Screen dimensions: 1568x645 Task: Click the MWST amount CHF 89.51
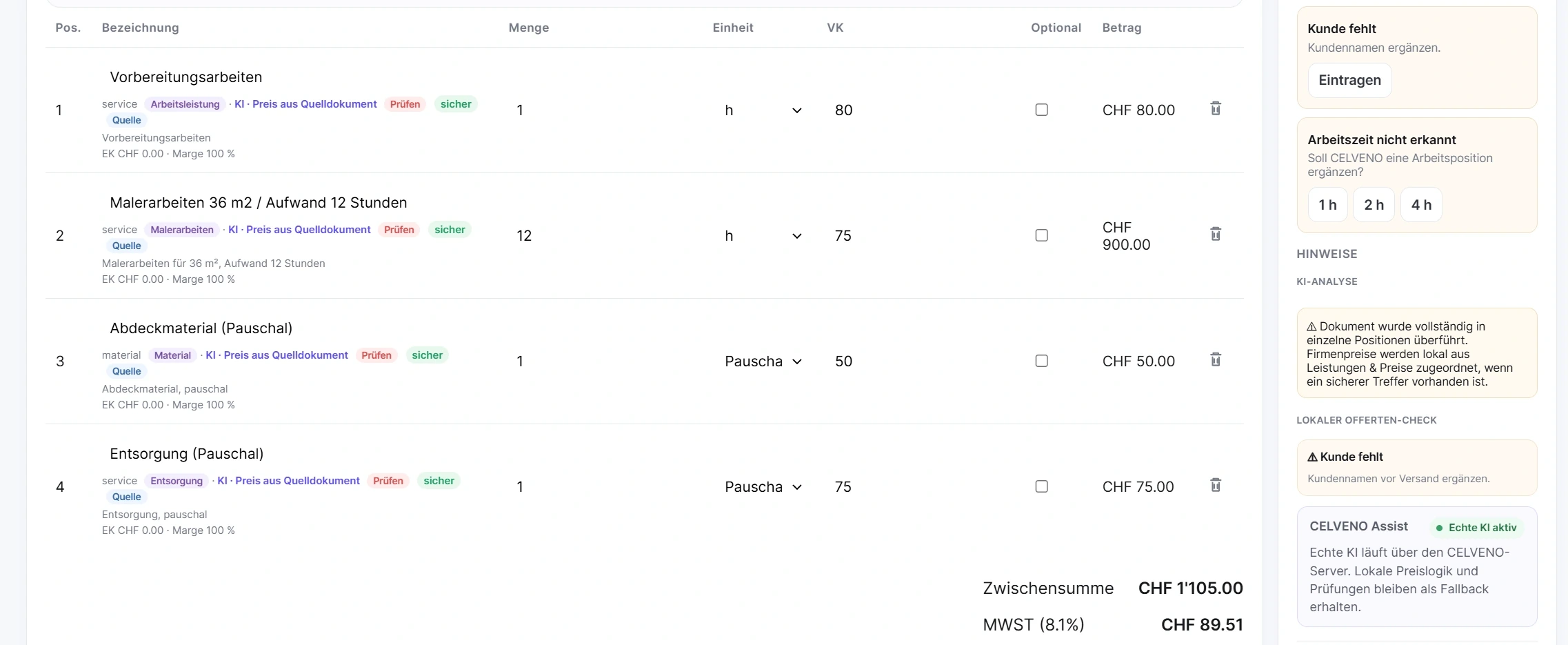click(x=1202, y=625)
